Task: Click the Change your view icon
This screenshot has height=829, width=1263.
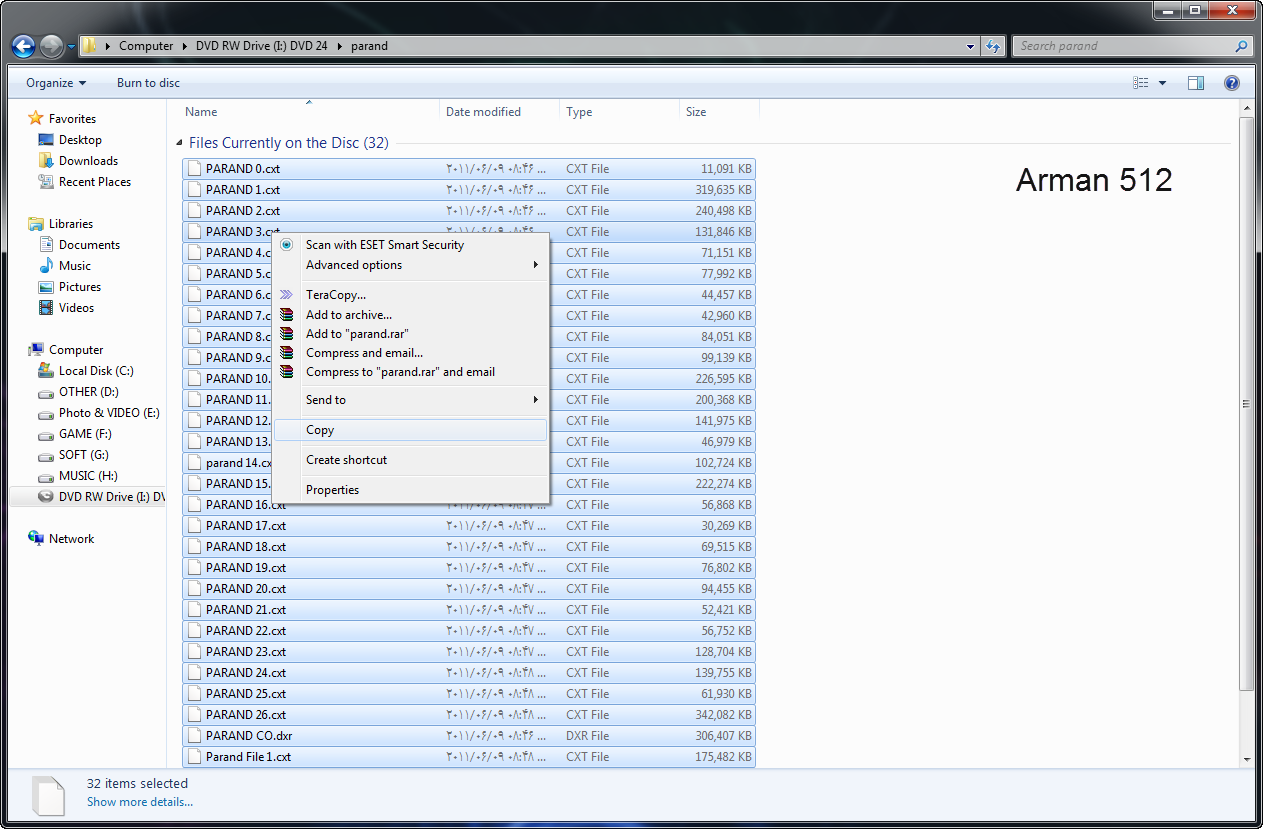Action: pyautogui.click(x=1141, y=83)
